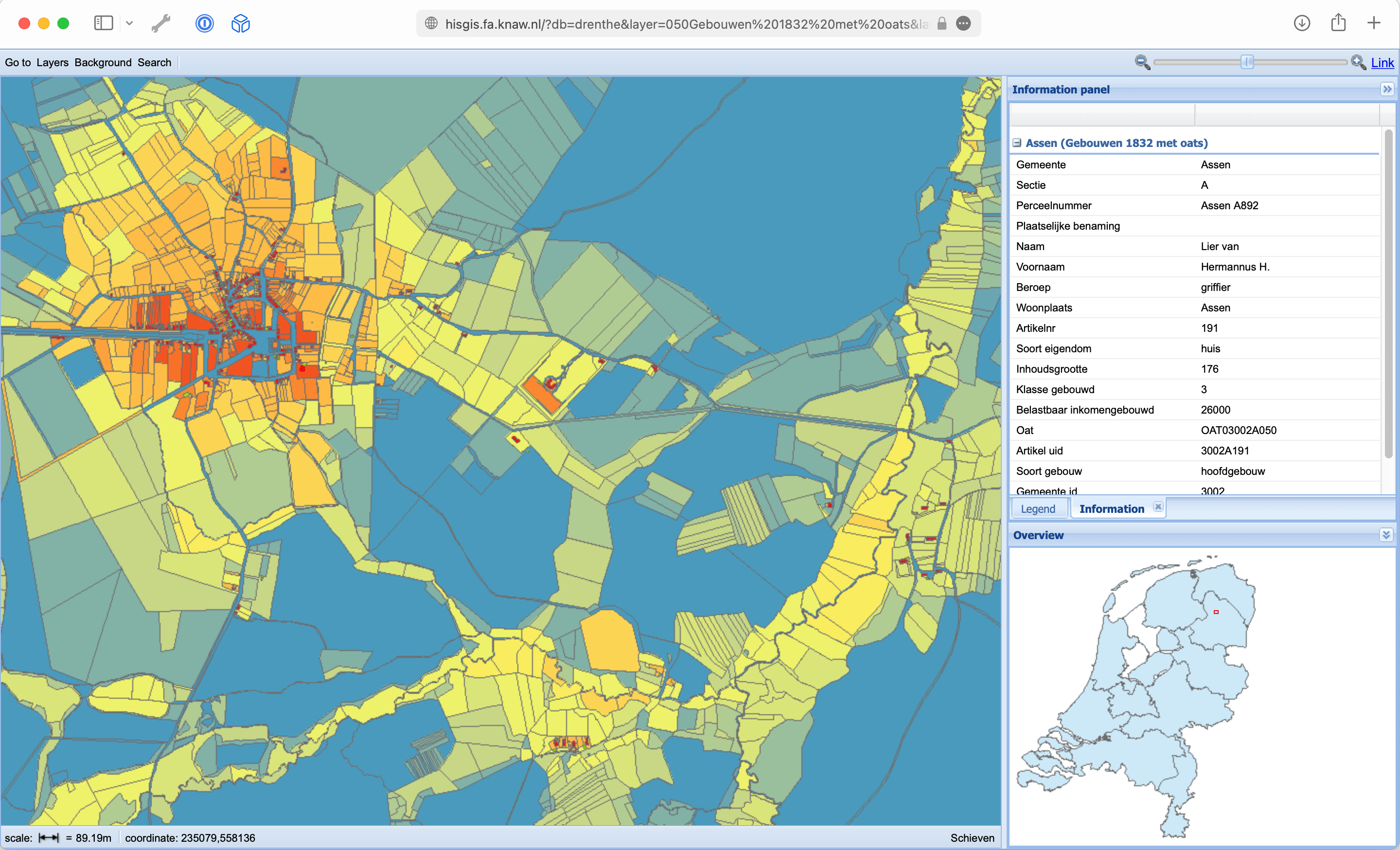Click the share/upload icon in browser bar
The width and height of the screenshot is (1400, 850).
pos(1338,22)
